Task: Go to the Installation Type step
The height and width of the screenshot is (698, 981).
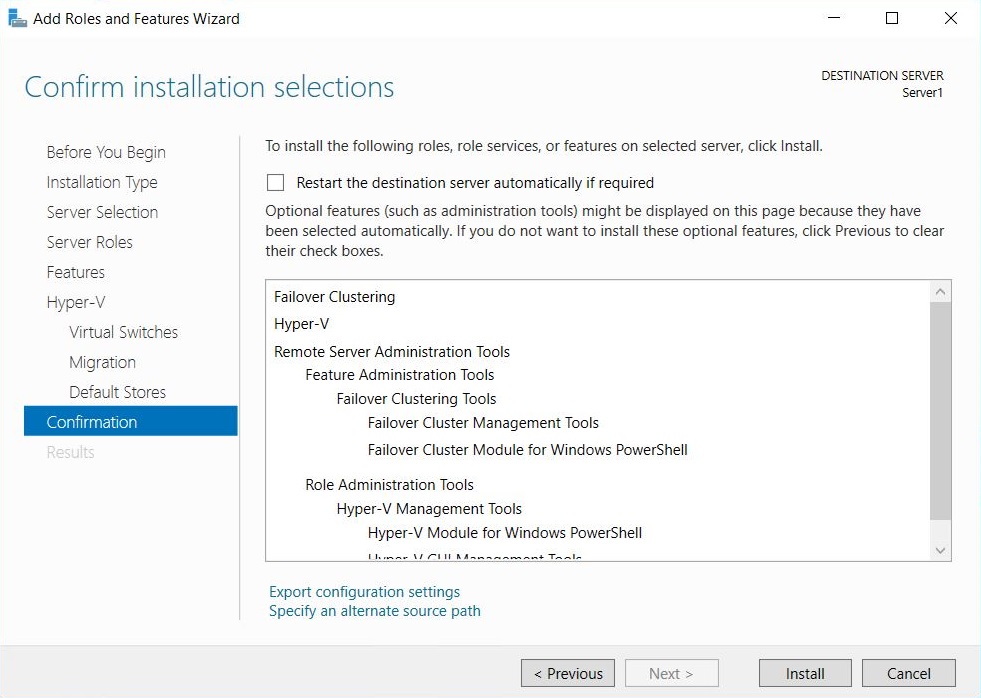Action: pyautogui.click(x=102, y=182)
